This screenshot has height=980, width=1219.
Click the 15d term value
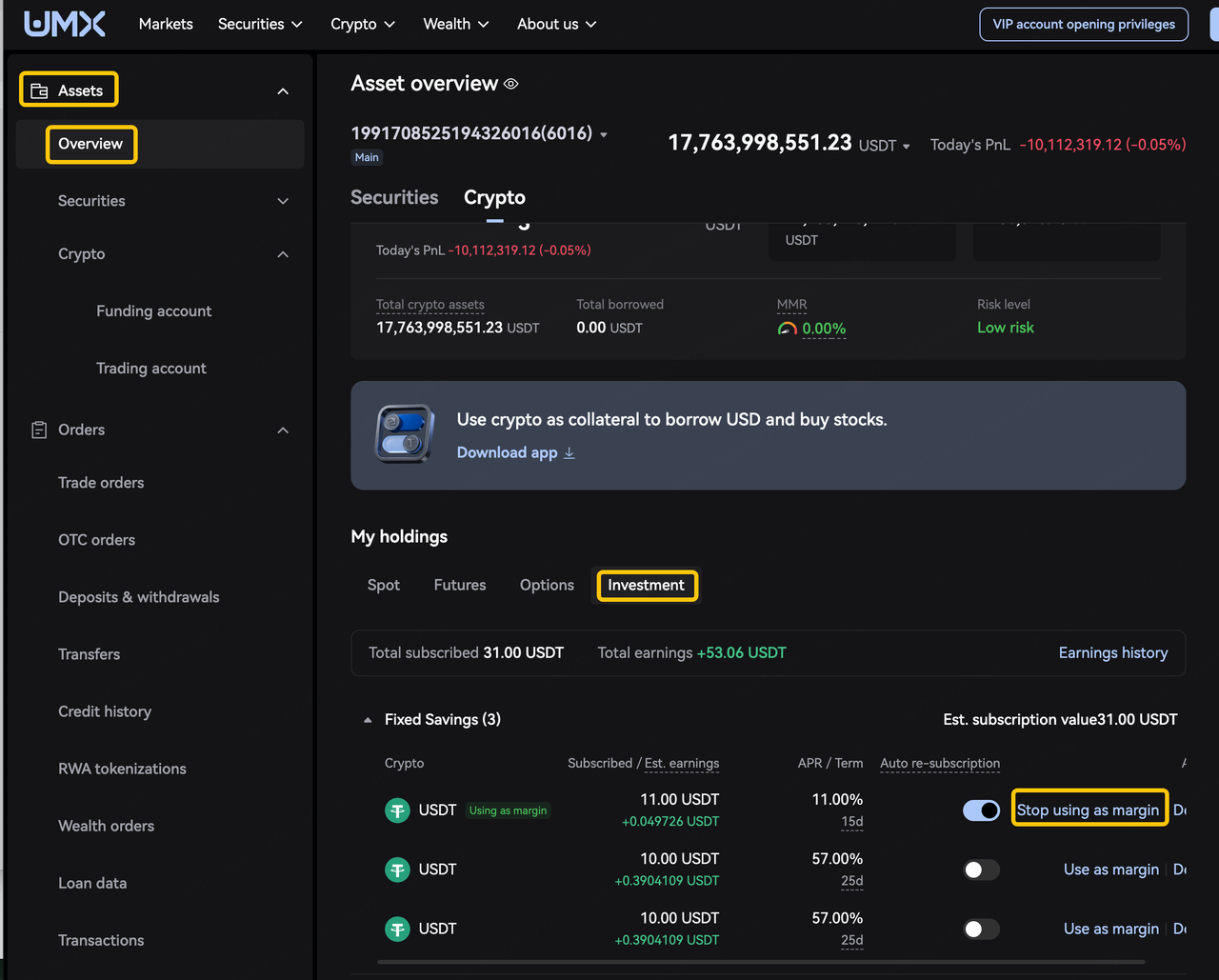pos(852,822)
